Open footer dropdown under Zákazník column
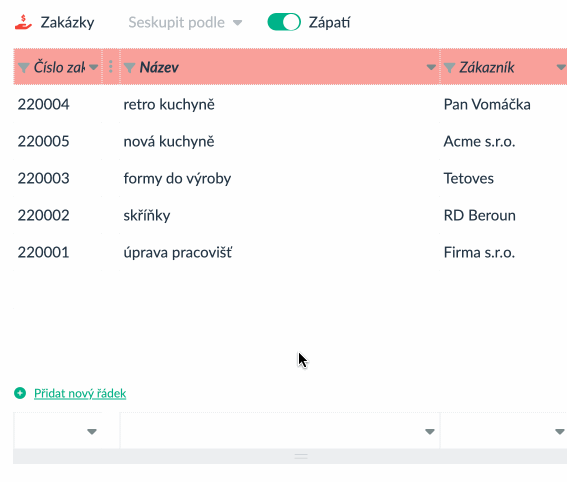The image size is (567, 482). click(x=560, y=431)
